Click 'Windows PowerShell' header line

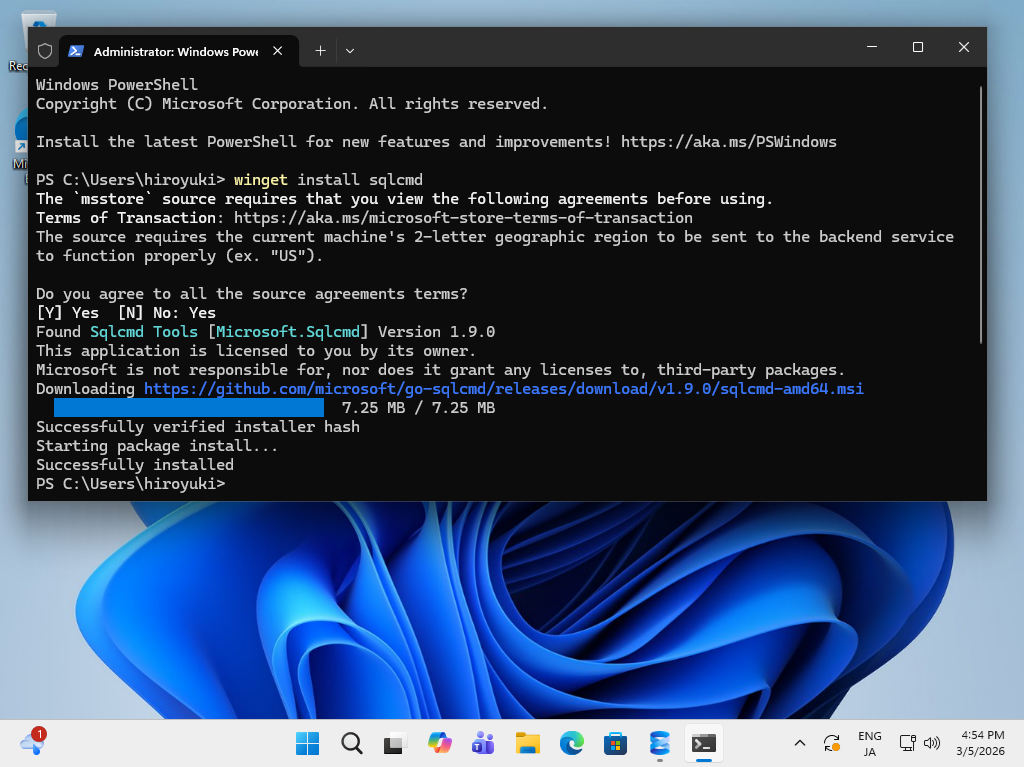point(116,85)
